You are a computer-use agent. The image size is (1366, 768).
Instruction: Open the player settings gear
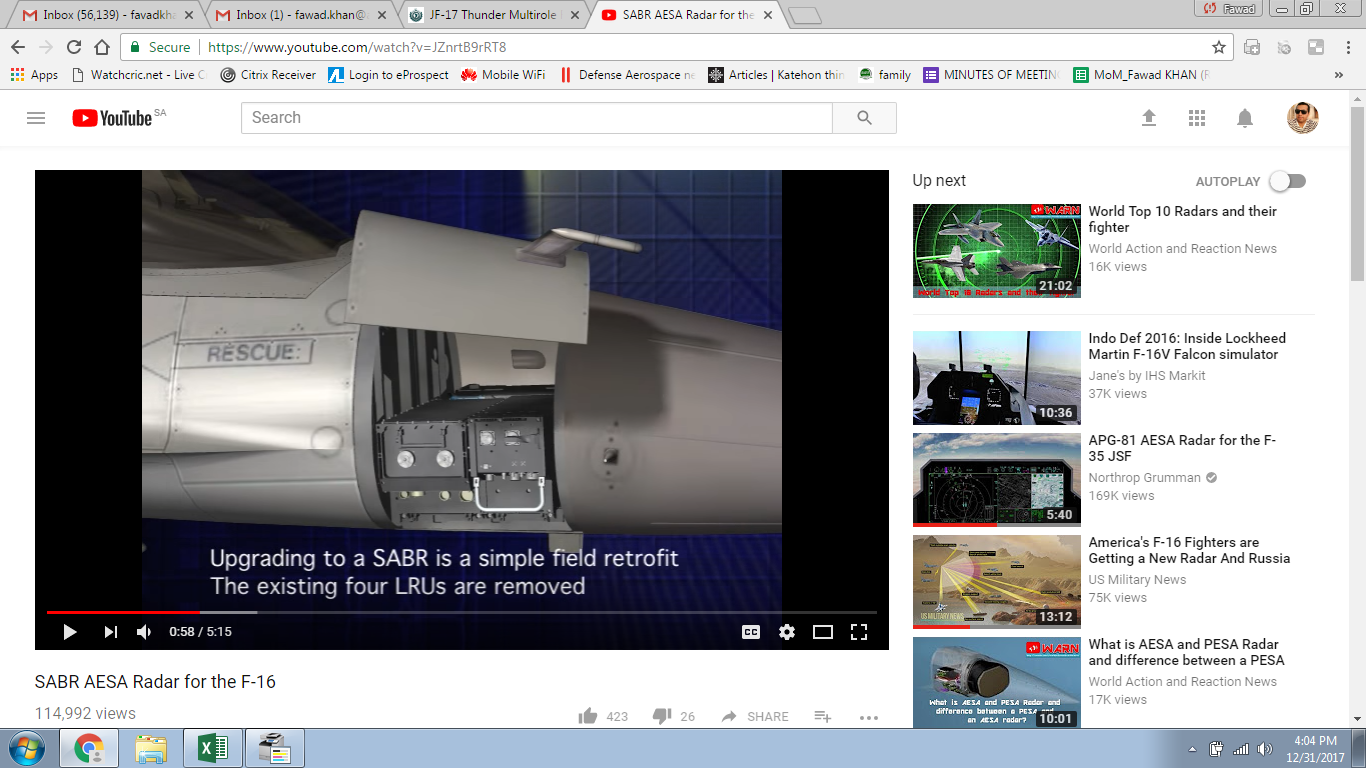pos(787,632)
